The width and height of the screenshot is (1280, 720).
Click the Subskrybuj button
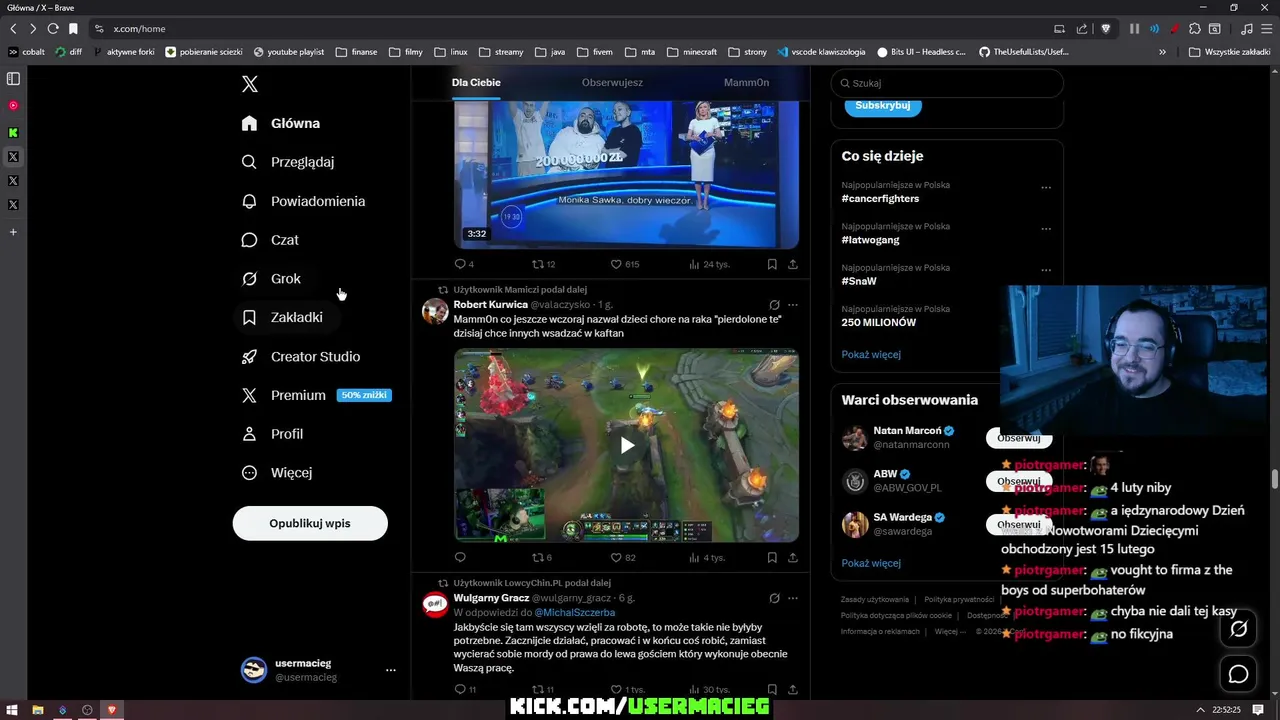click(x=883, y=106)
